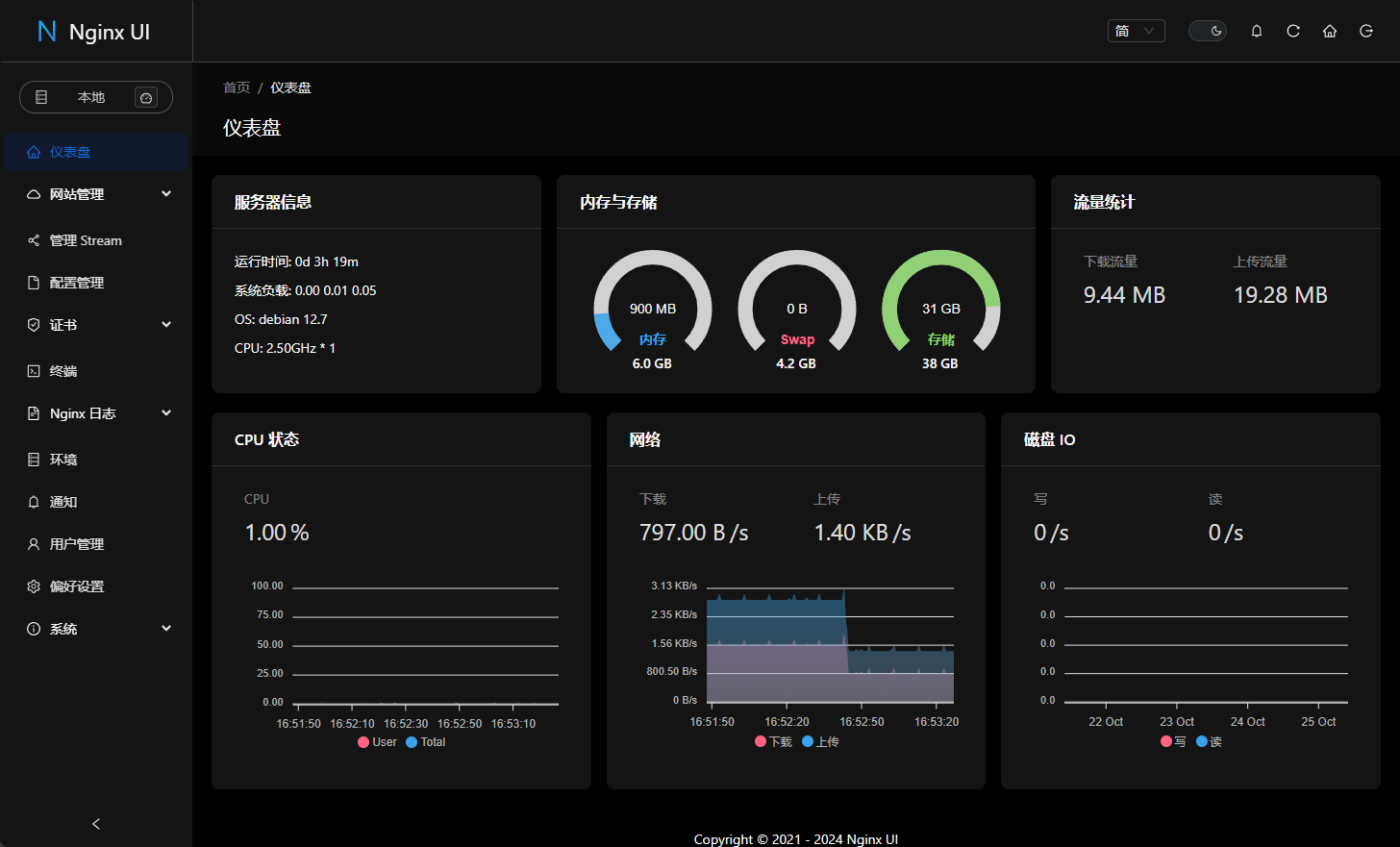This screenshot has height=847, width=1400.
Task: Click the gear icon next to 偏好设置
Action: coord(34,586)
